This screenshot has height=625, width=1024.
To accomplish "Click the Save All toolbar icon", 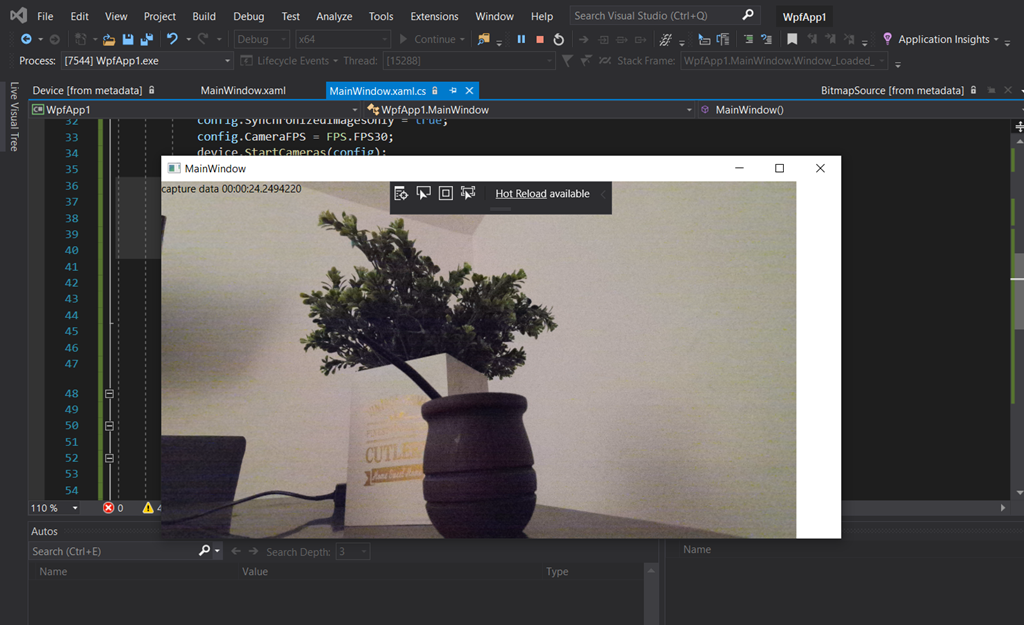I will (x=146, y=40).
